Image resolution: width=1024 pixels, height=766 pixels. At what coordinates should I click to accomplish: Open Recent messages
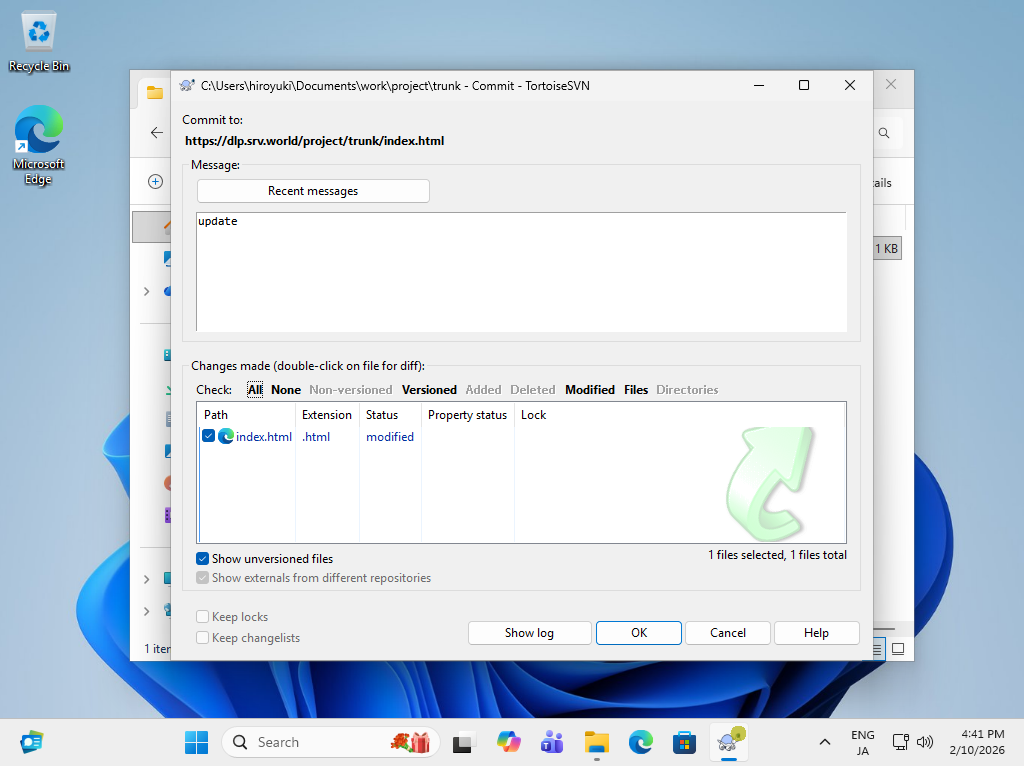click(x=313, y=191)
